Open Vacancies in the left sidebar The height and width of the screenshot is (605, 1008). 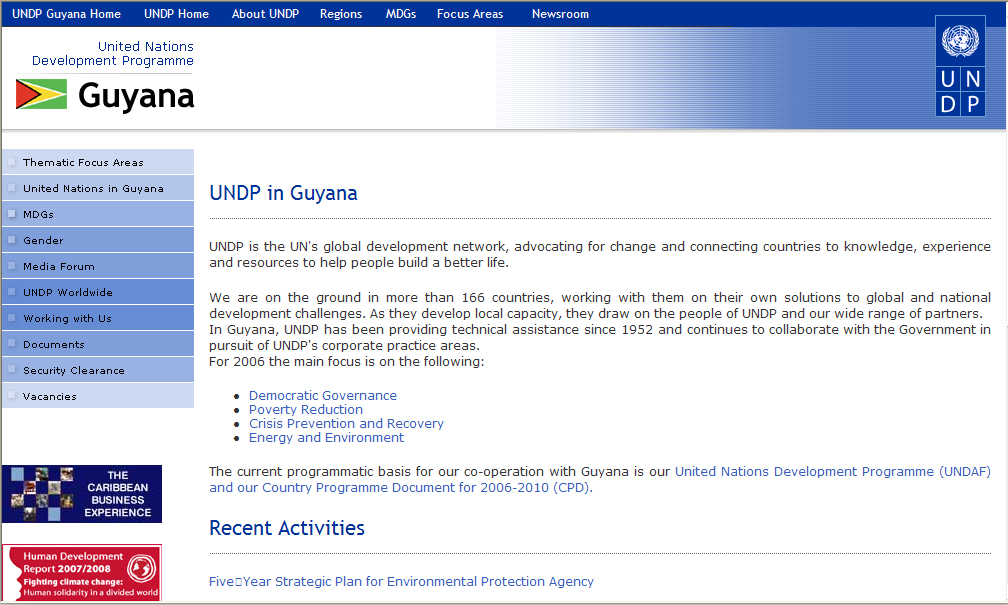coord(50,396)
